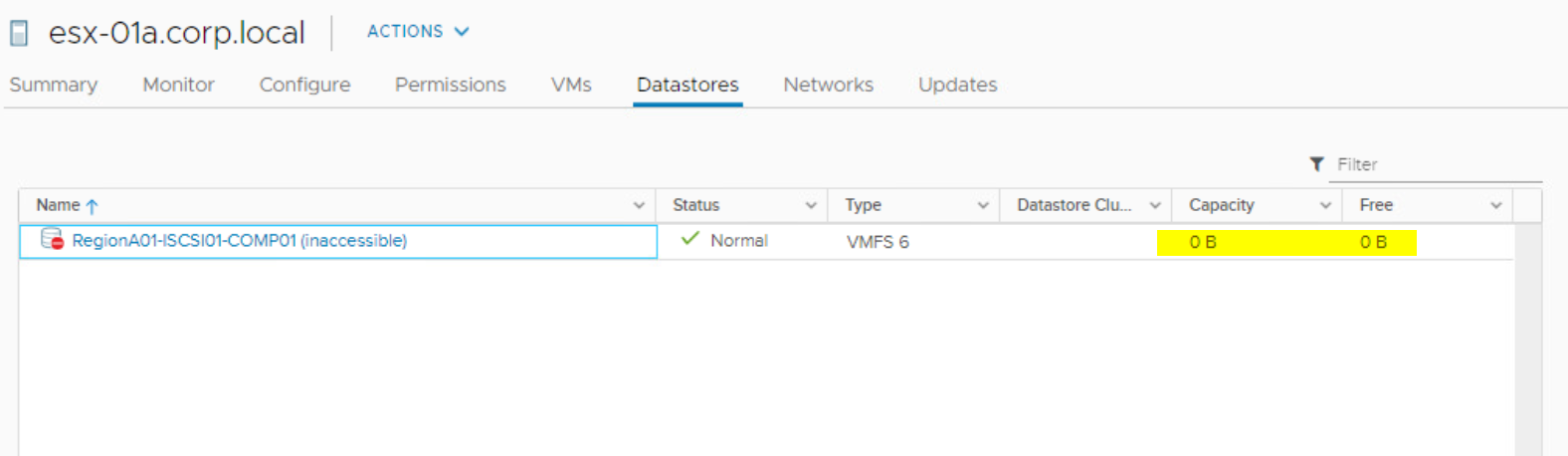The width and height of the screenshot is (1568, 456).
Task: Expand the Name column chevron menu
Action: 639,206
